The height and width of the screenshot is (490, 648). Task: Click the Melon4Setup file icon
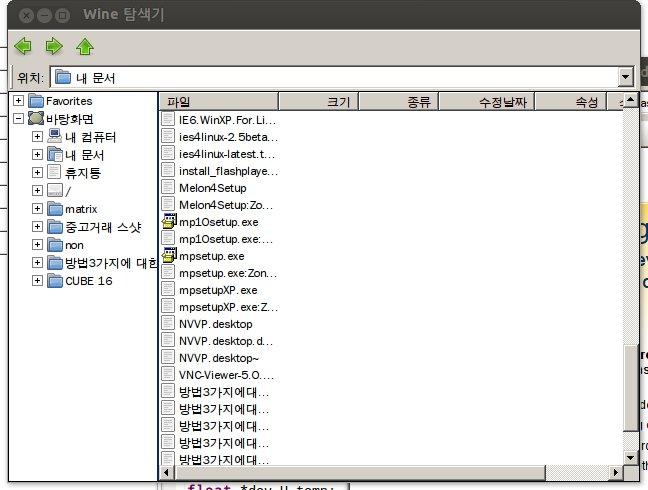coord(168,187)
